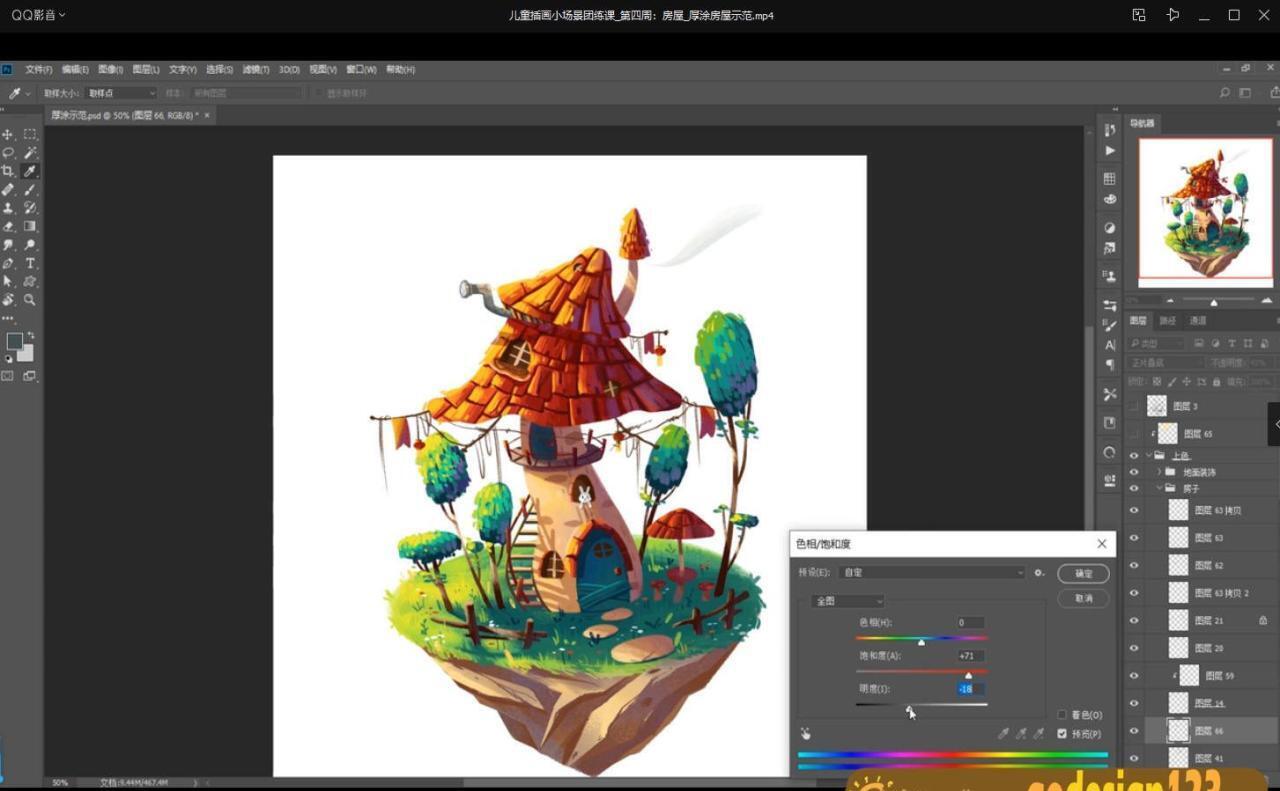This screenshot has width=1280, height=791.
Task: Collapse the 房子 layer group
Action: tap(1160, 489)
